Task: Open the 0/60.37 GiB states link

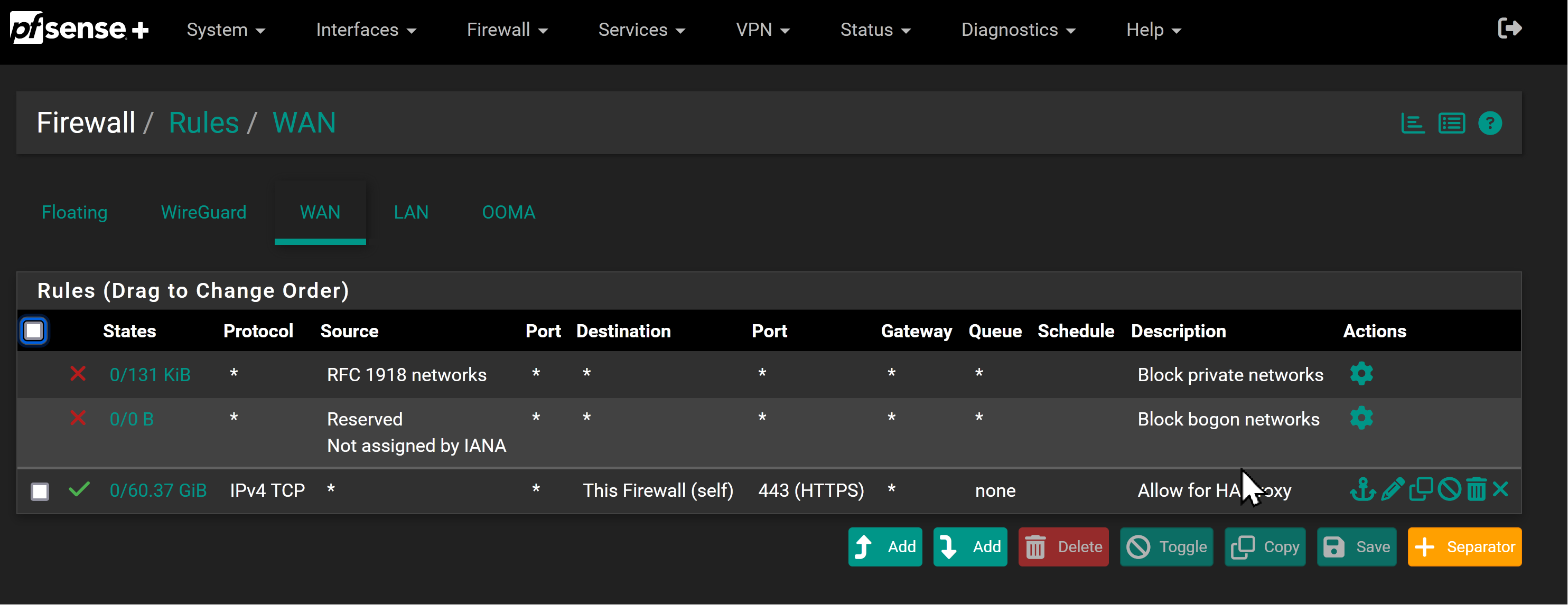Action: (157, 490)
